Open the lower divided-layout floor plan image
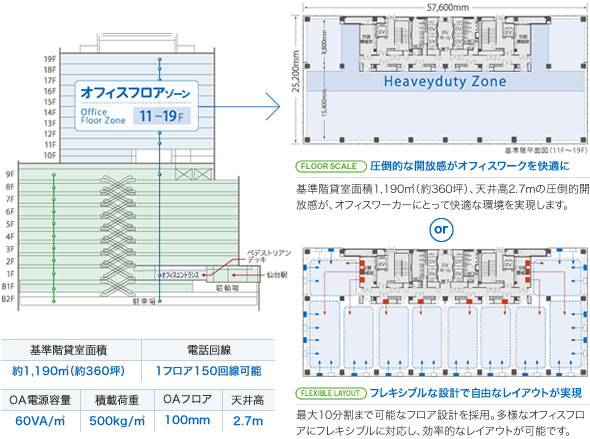The image size is (590, 439). point(446,312)
